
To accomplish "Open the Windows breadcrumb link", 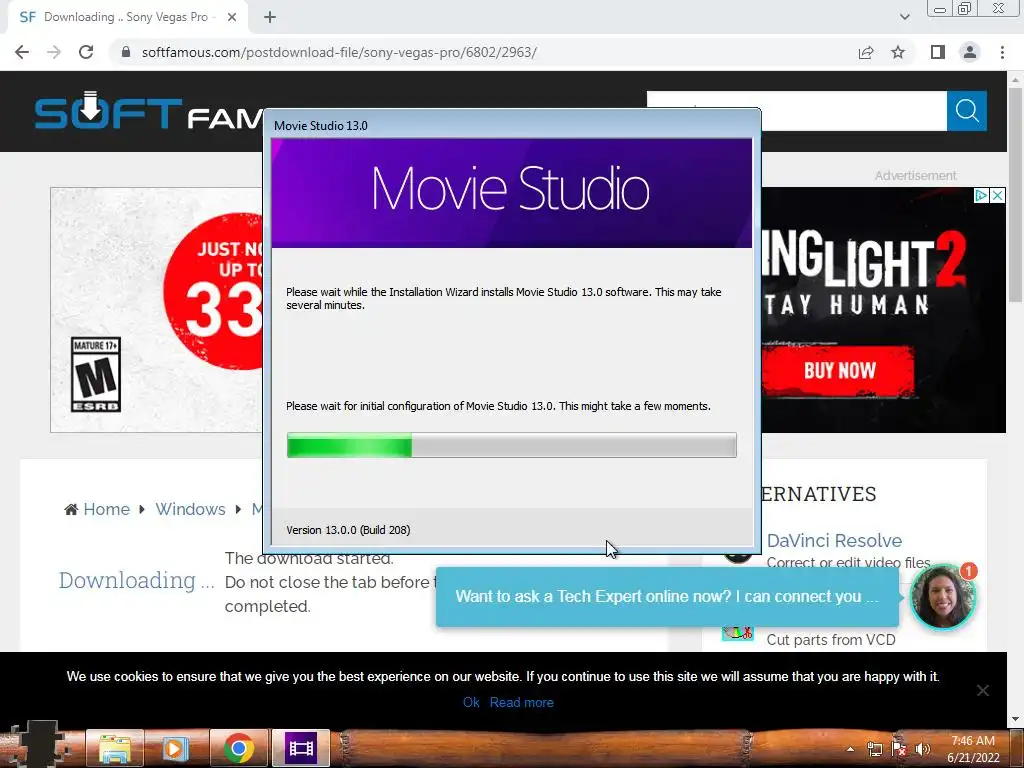I will point(190,509).
